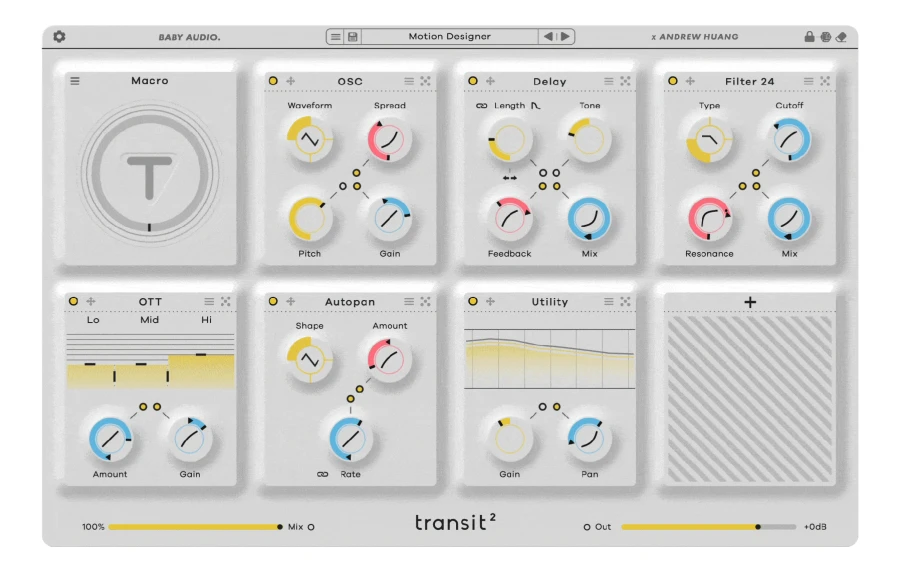This screenshot has width=900, height=572.
Task: Randomize the Utility module parameters
Action: [625, 301]
